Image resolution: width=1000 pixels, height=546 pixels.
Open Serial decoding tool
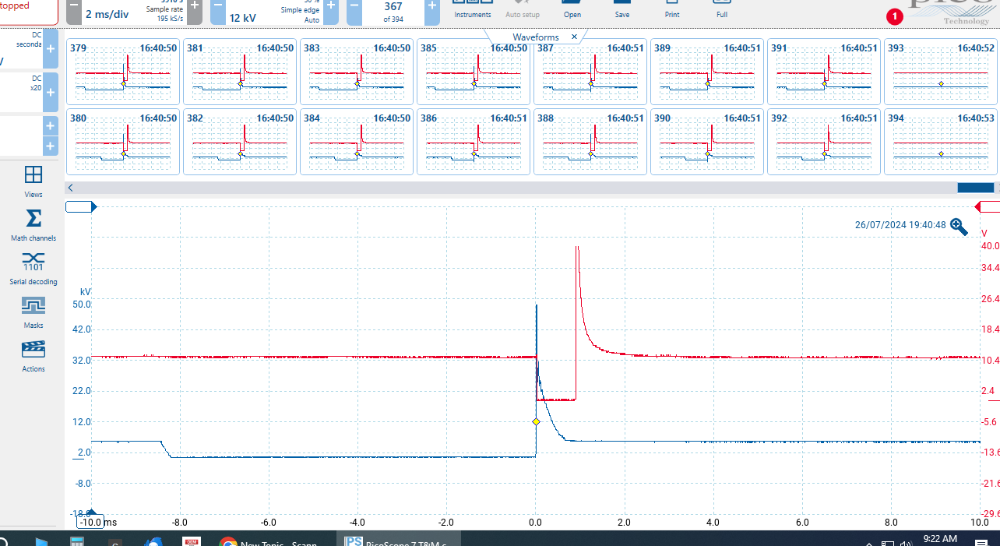pos(33,267)
